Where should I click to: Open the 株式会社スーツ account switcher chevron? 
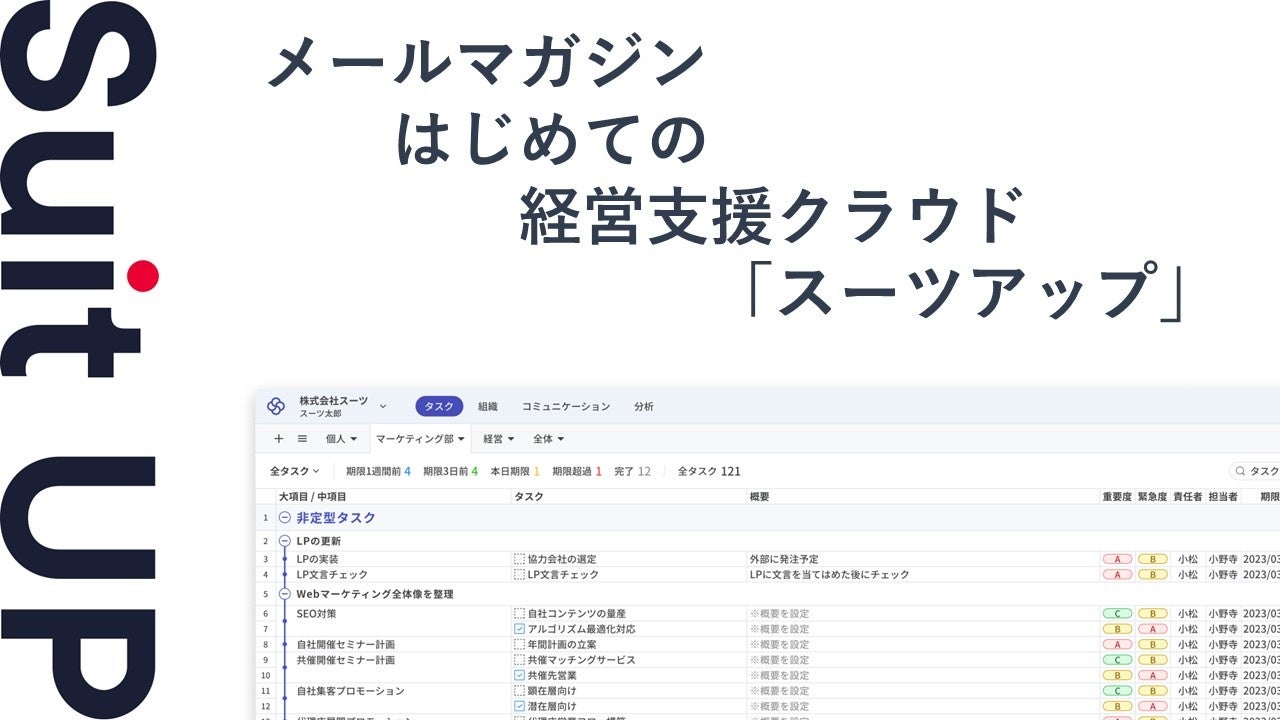[x=383, y=406]
